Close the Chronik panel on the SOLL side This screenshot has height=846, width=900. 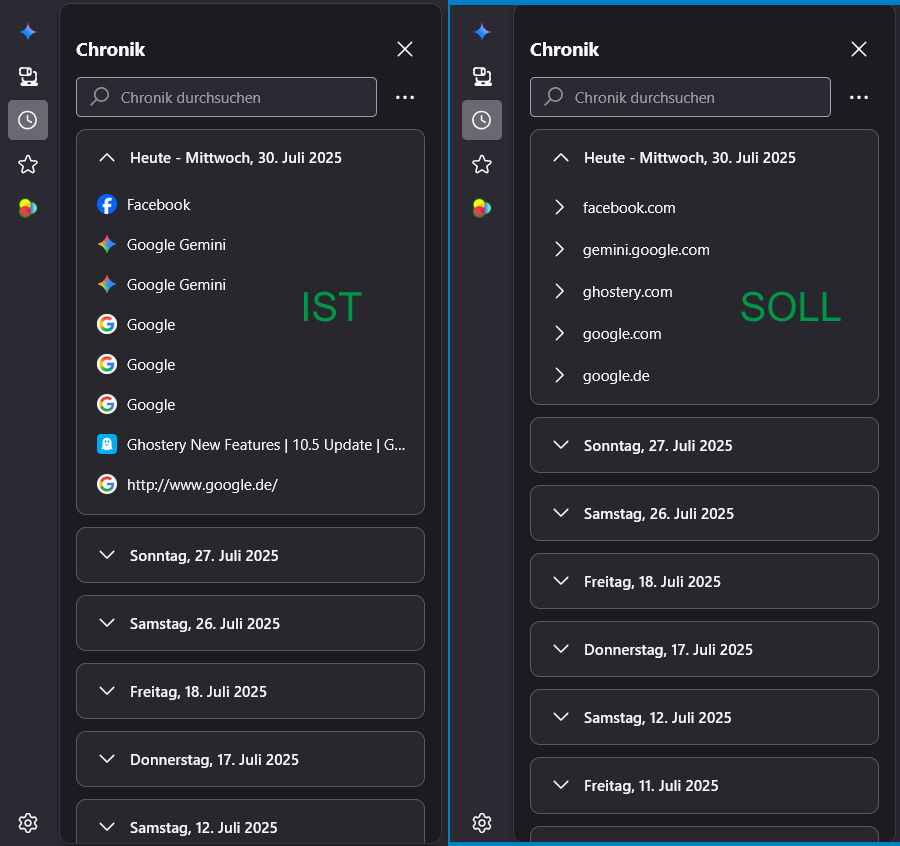[858, 49]
